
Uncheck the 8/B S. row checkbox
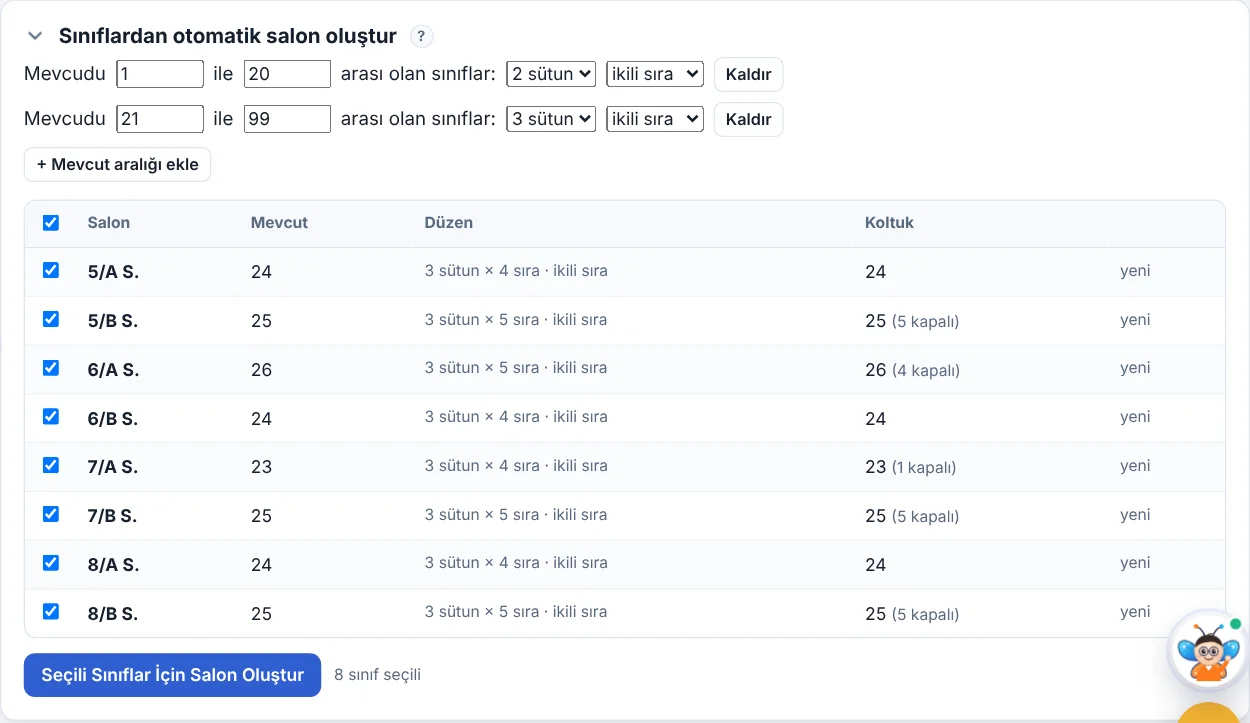point(51,611)
